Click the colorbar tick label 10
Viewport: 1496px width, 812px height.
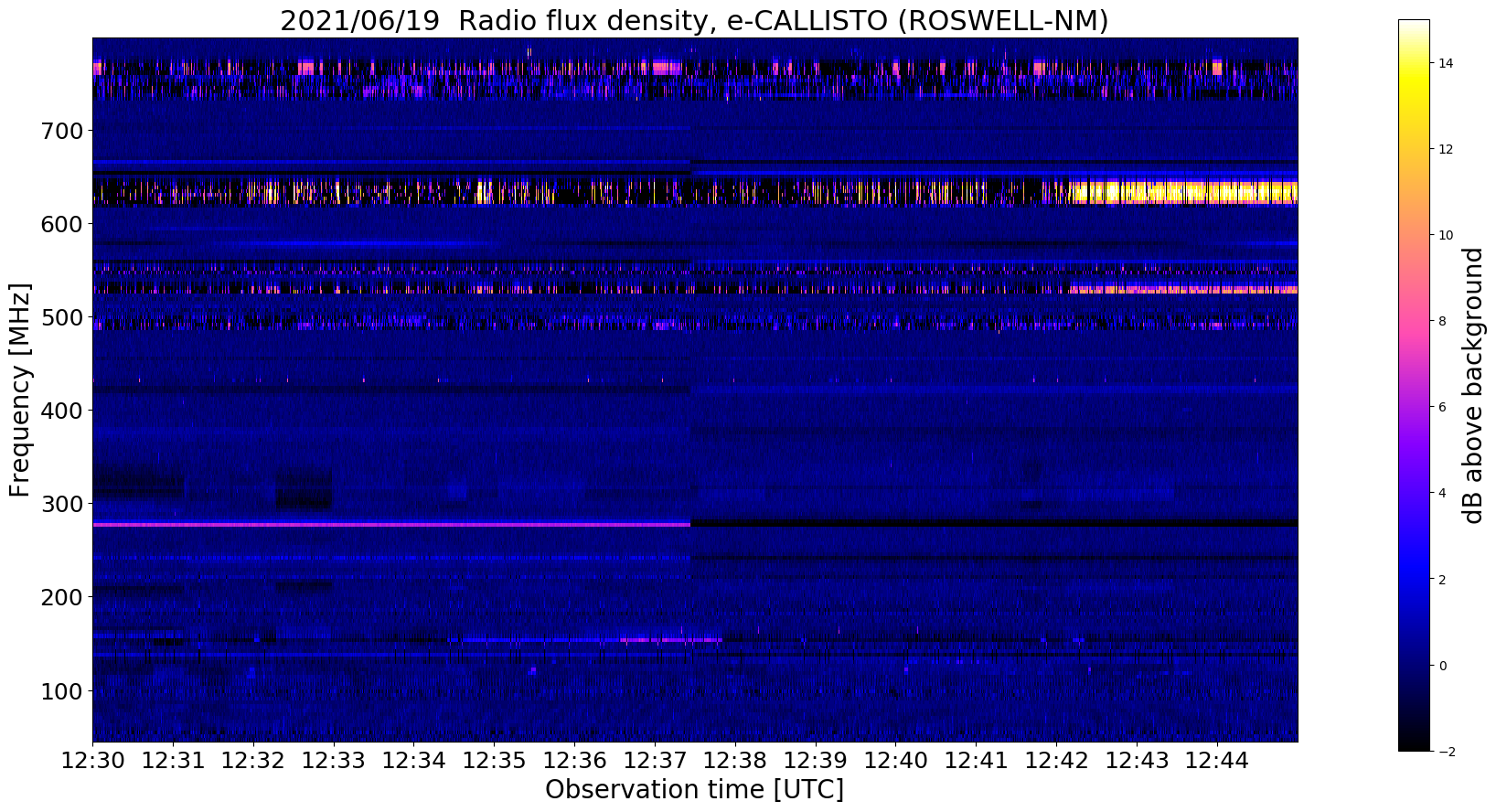pyautogui.click(x=1447, y=235)
